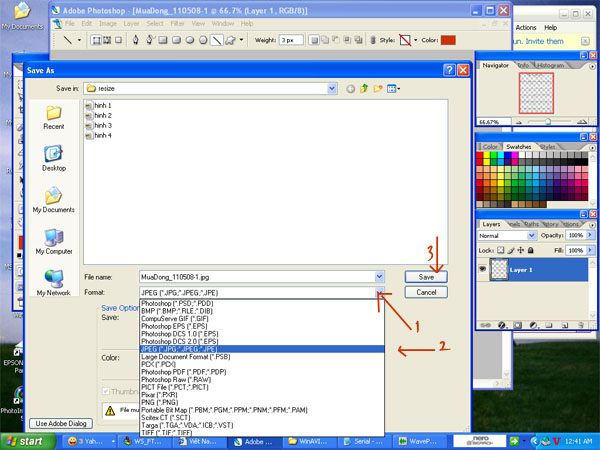600x450 pixels.
Task: Create a new folder in Save As
Action: tap(378, 89)
